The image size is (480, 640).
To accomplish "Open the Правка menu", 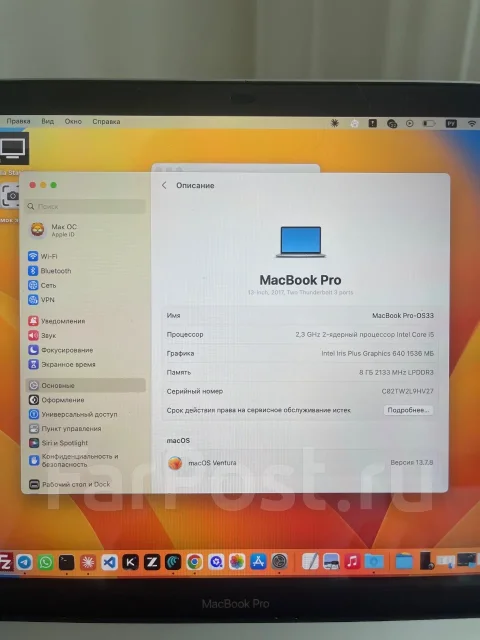I will [x=18, y=121].
